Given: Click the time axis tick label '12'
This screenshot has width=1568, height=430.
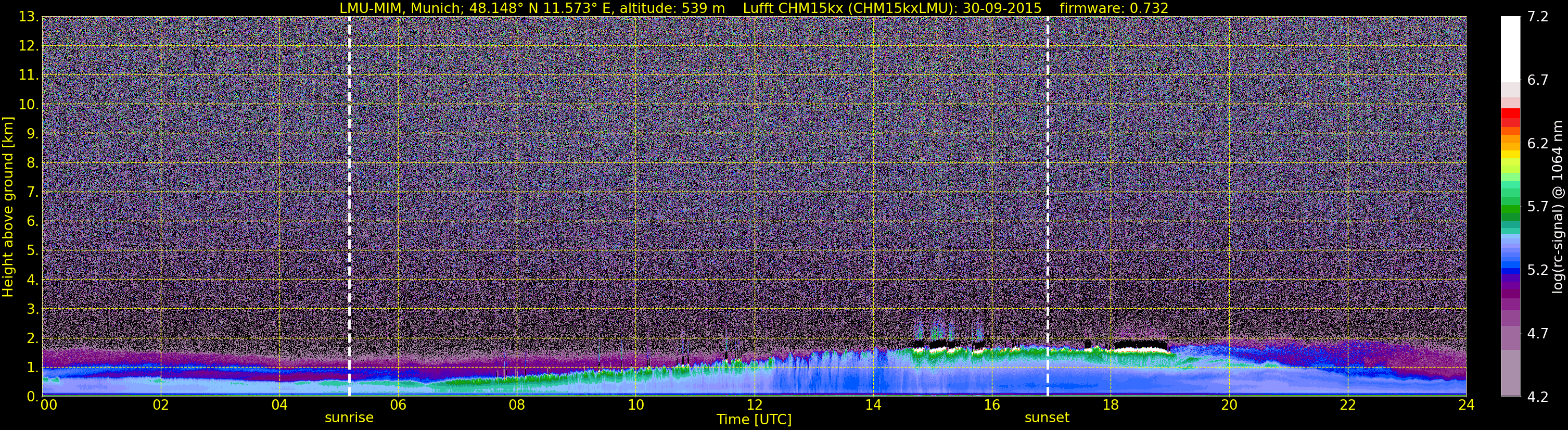Looking at the screenshot, I should click(x=754, y=406).
